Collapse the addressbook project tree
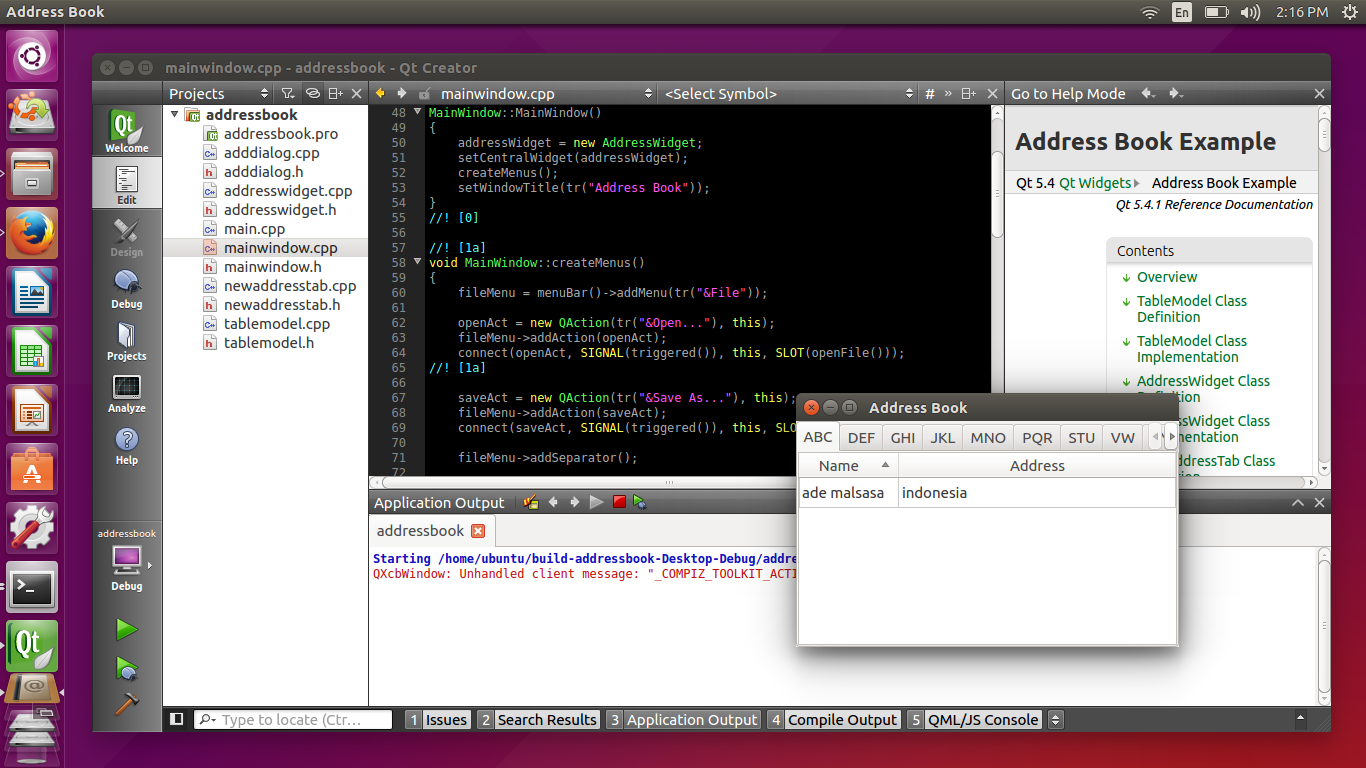Image resolution: width=1366 pixels, height=768 pixels. (x=174, y=114)
